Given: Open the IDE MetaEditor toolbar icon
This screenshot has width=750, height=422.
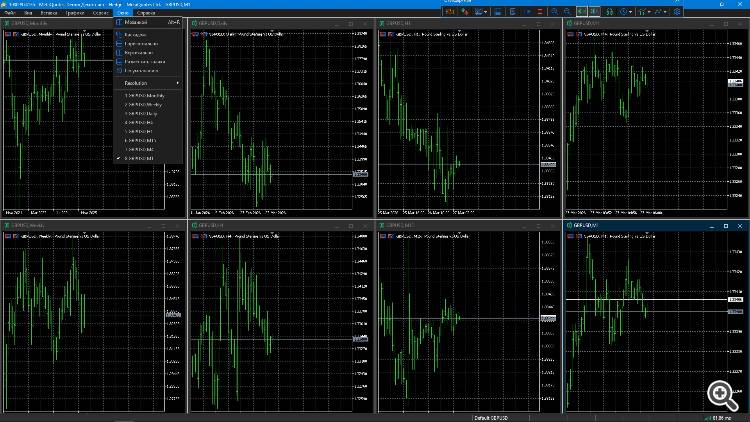Looking at the screenshot, I should (x=450, y=11).
